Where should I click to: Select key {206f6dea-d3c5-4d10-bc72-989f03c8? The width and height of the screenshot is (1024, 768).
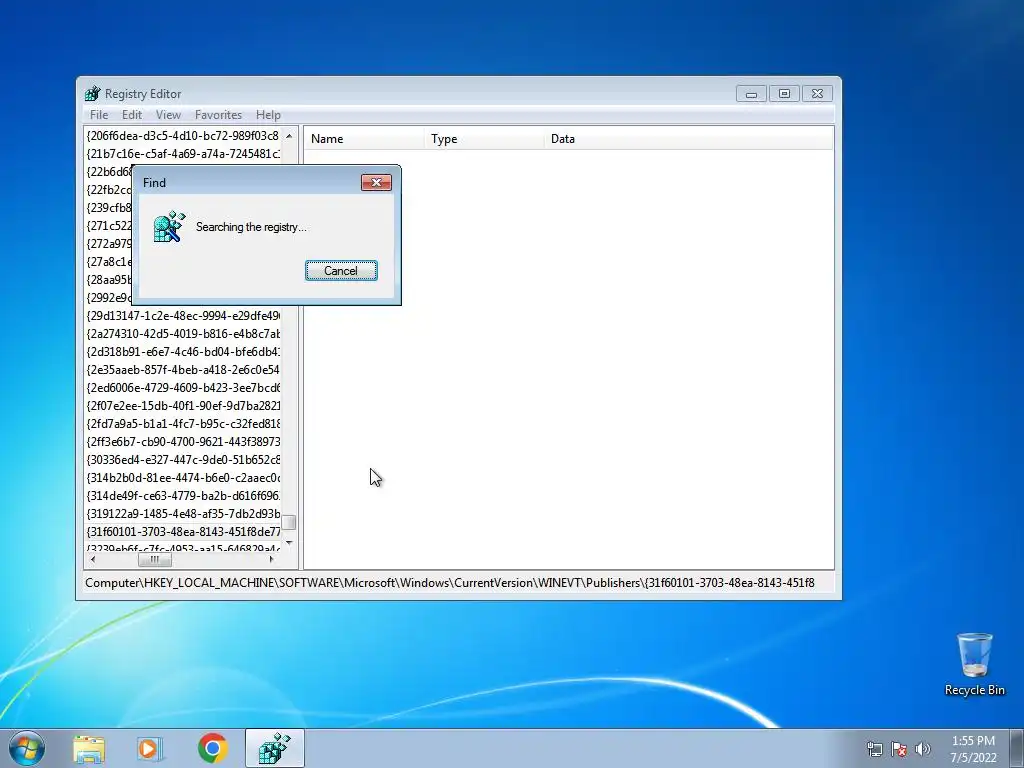[183, 136]
